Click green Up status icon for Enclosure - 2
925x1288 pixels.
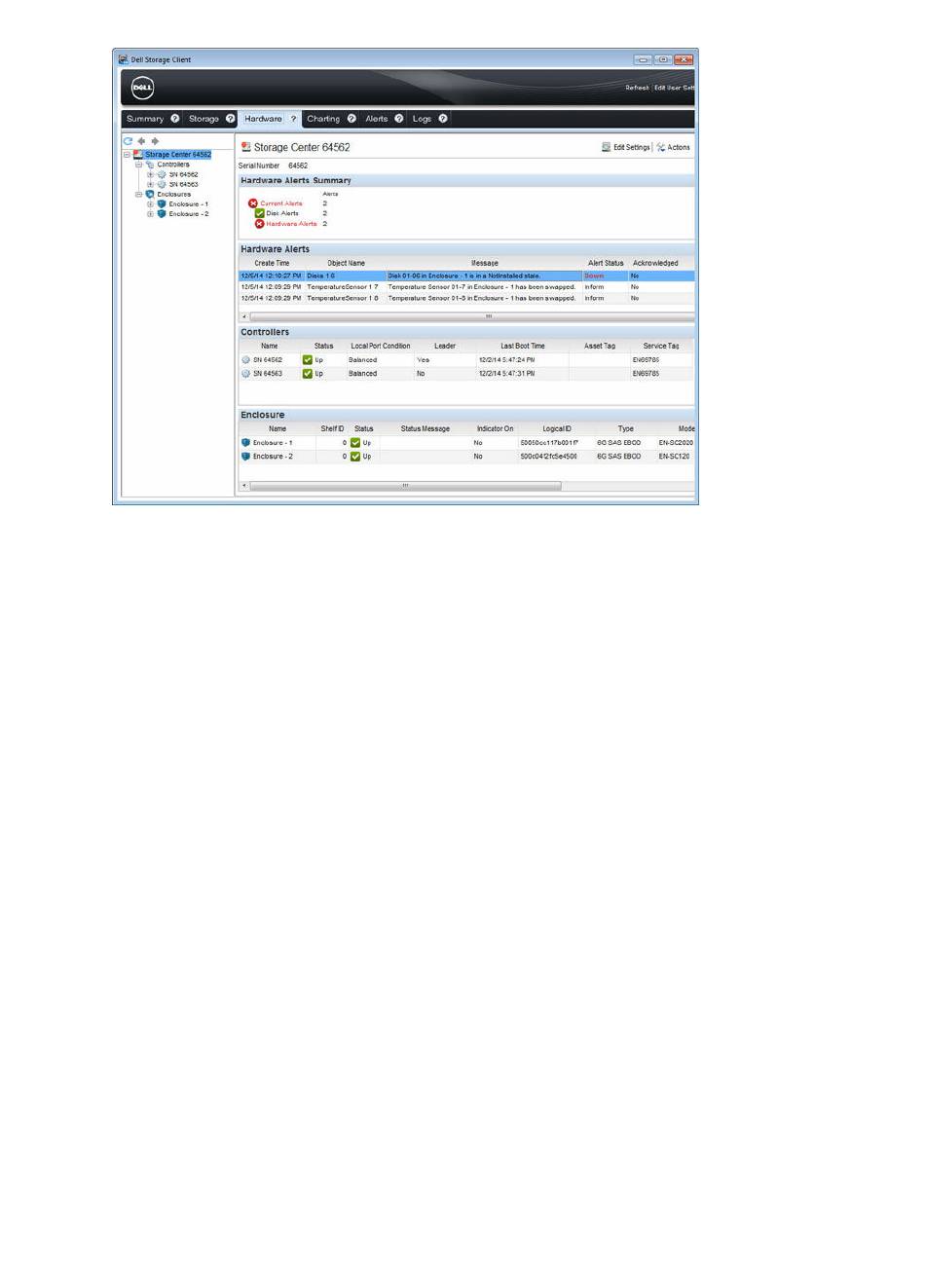(355, 457)
